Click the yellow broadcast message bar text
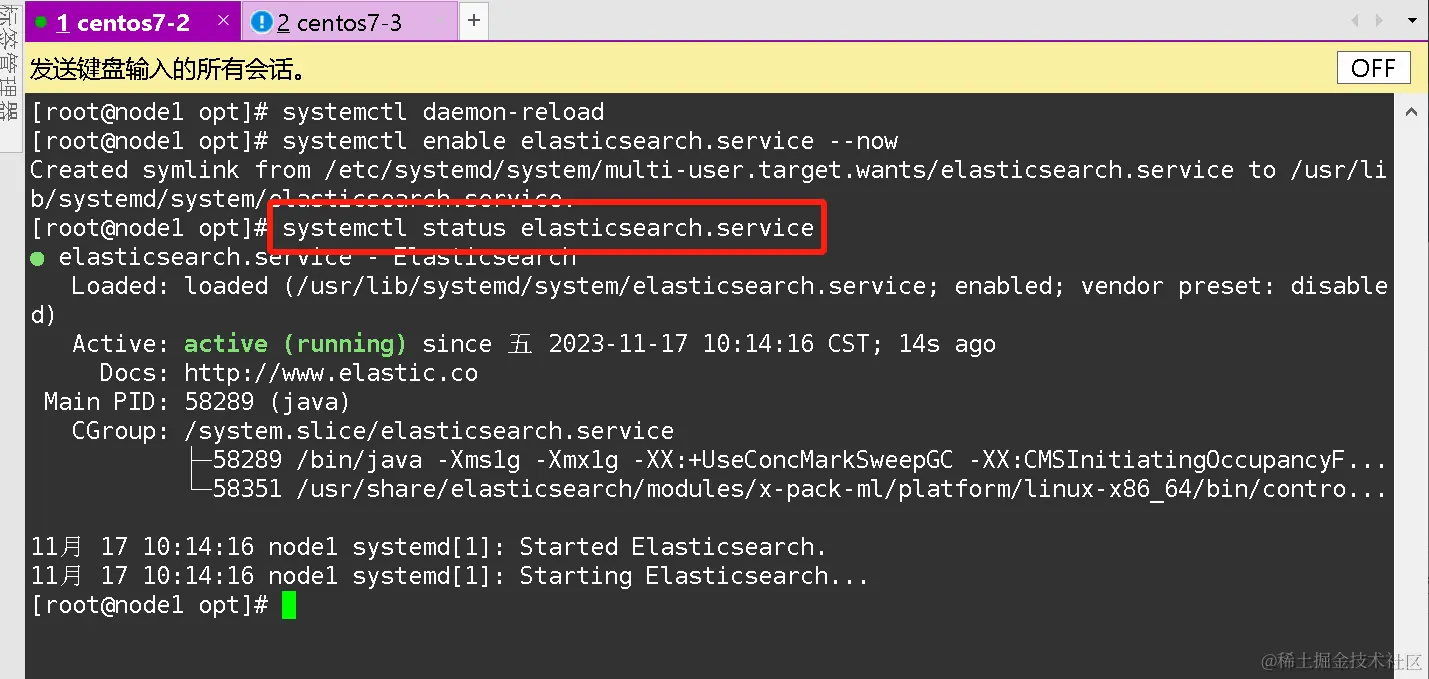The image size is (1429, 679). click(x=167, y=69)
